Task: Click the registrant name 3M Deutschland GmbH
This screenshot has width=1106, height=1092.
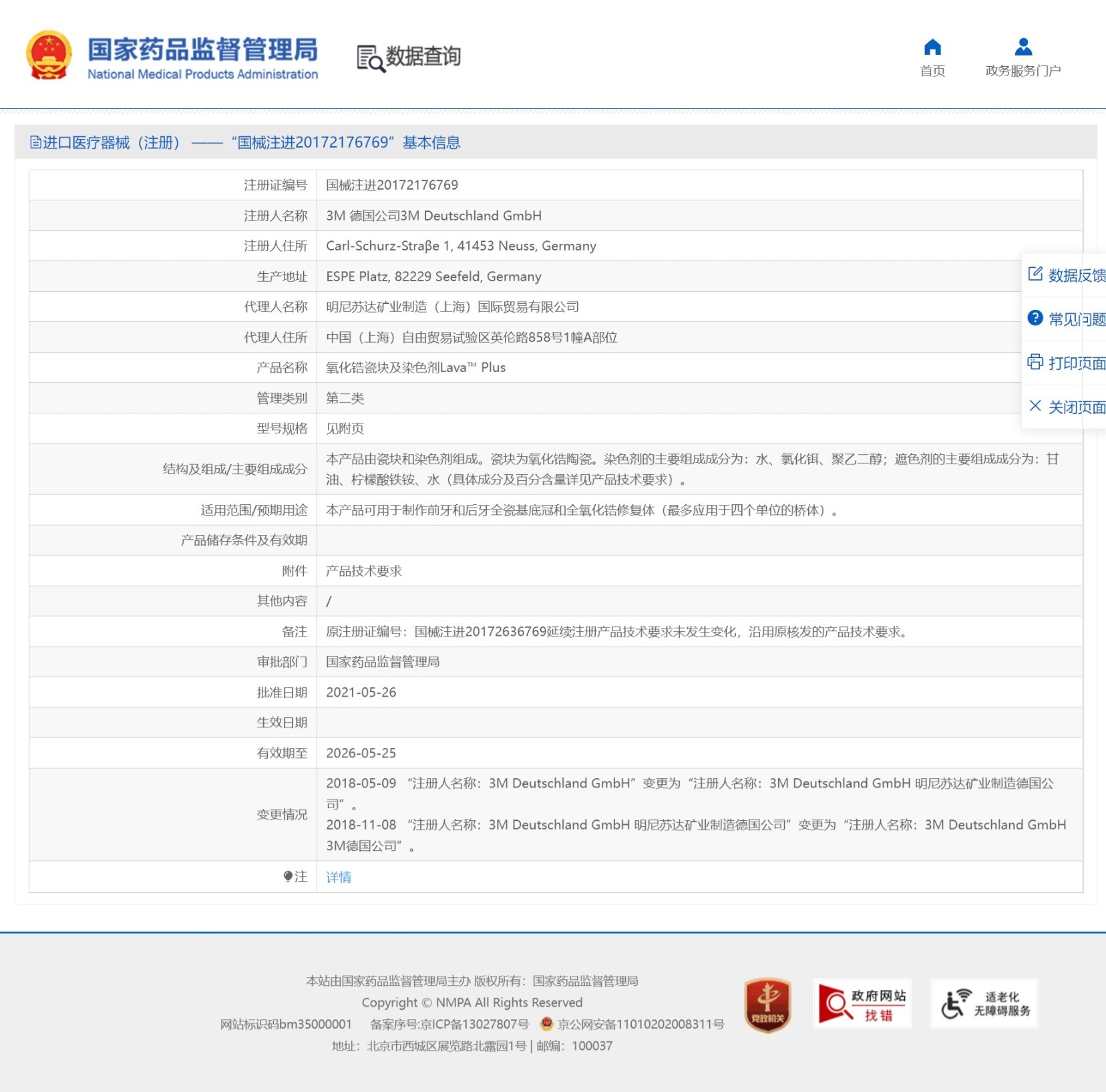Action: [x=433, y=216]
